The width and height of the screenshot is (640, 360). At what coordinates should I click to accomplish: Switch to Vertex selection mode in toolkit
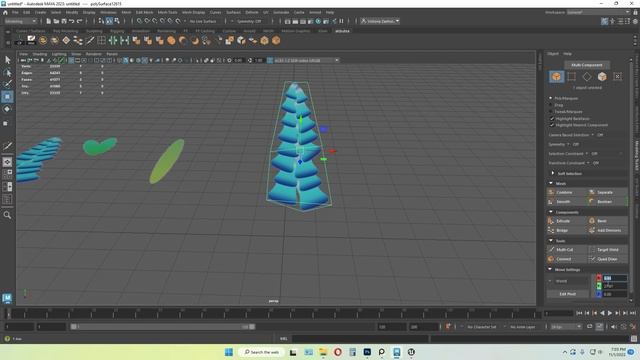point(571,76)
